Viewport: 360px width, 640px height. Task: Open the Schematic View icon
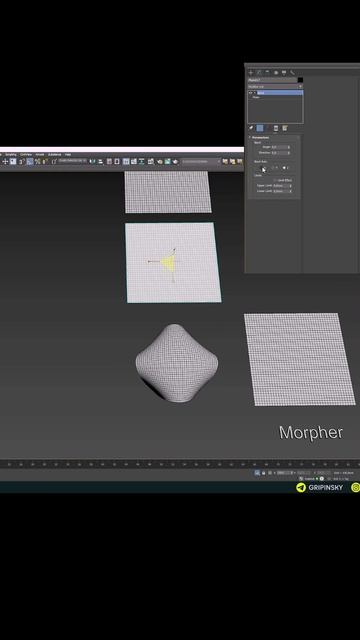pyautogui.click(x=142, y=161)
